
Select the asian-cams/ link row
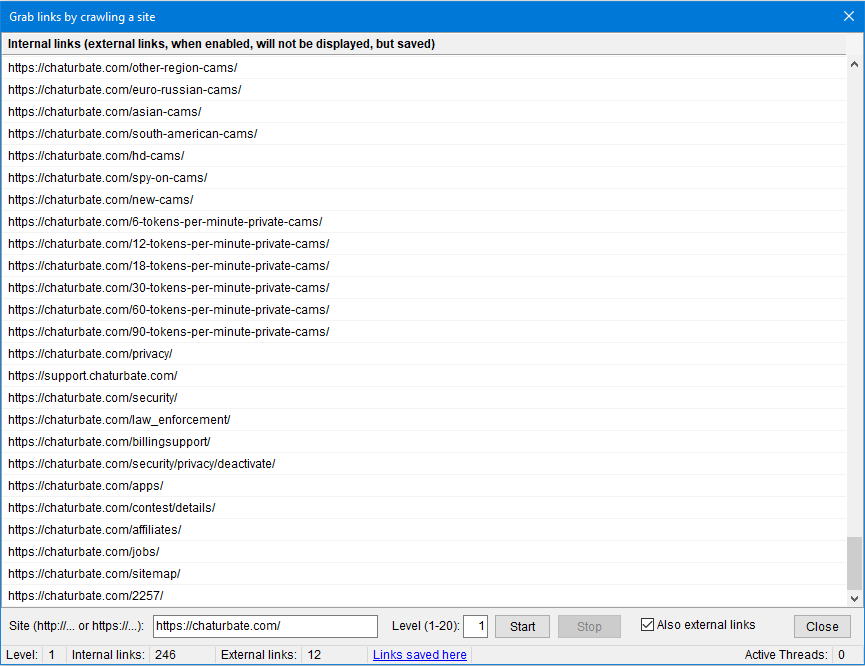pyautogui.click(x=424, y=112)
